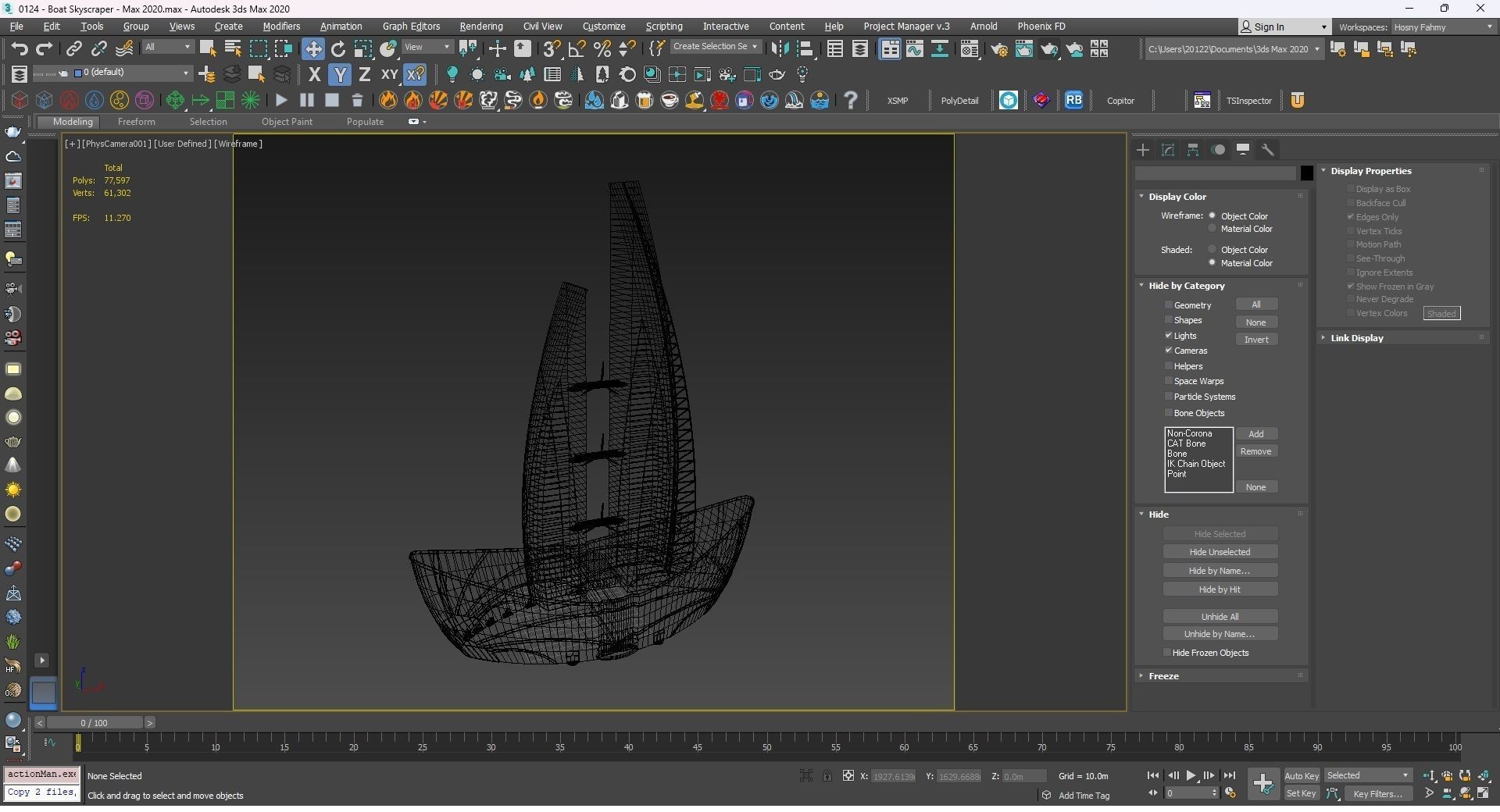This screenshot has width=1500, height=812.
Task: Open the Key Filters button
Action: pos(1378,793)
